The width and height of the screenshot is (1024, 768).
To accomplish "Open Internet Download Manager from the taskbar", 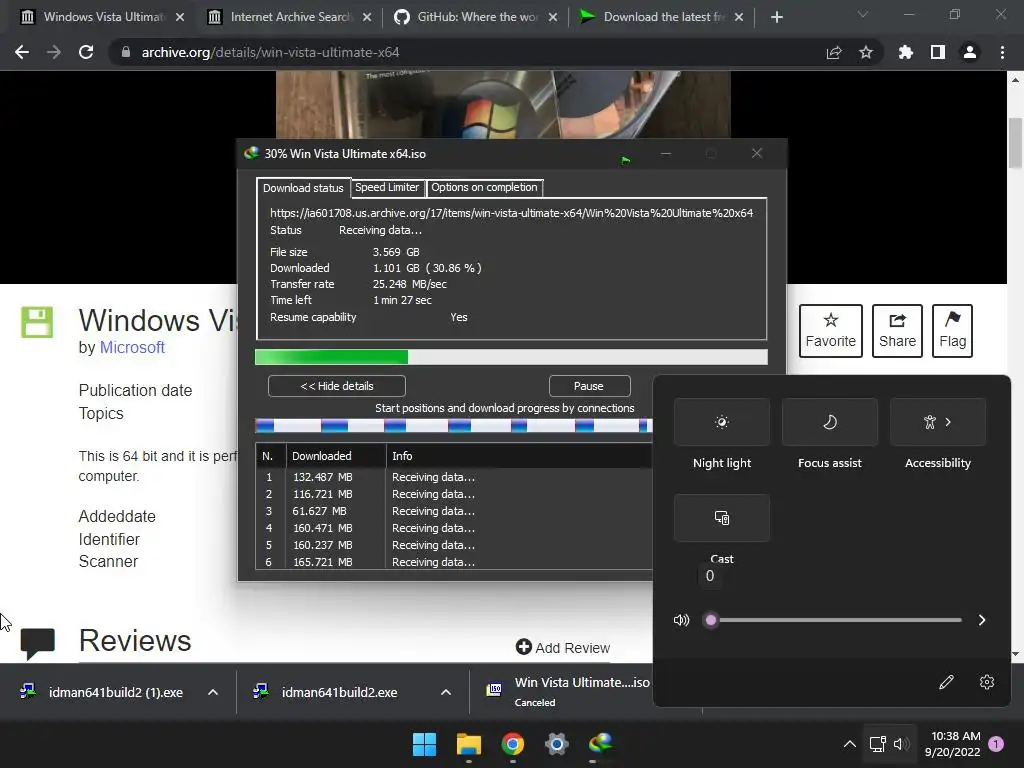I will [601, 744].
